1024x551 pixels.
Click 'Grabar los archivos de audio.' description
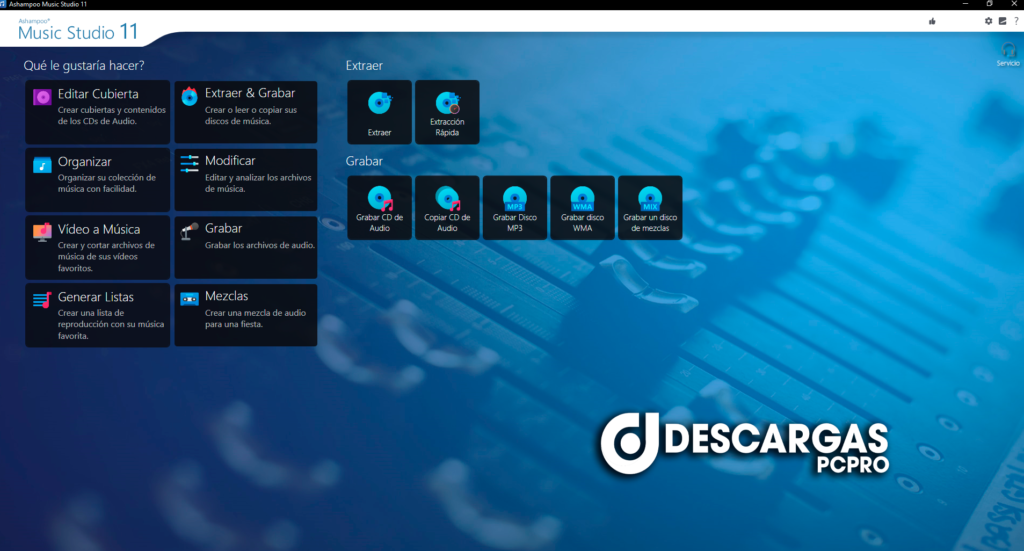pos(260,245)
